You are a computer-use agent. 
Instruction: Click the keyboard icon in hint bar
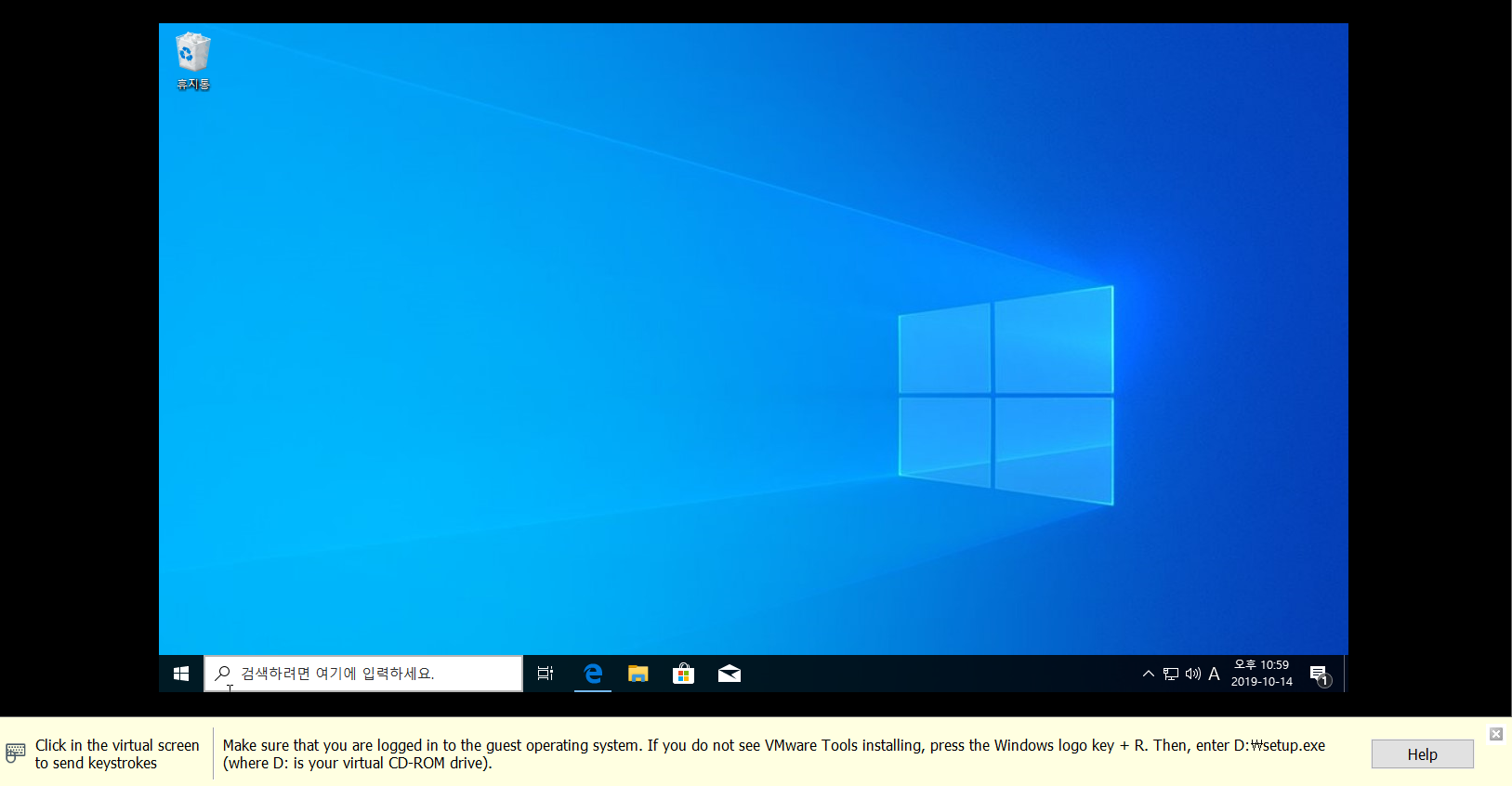click(x=16, y=753)
